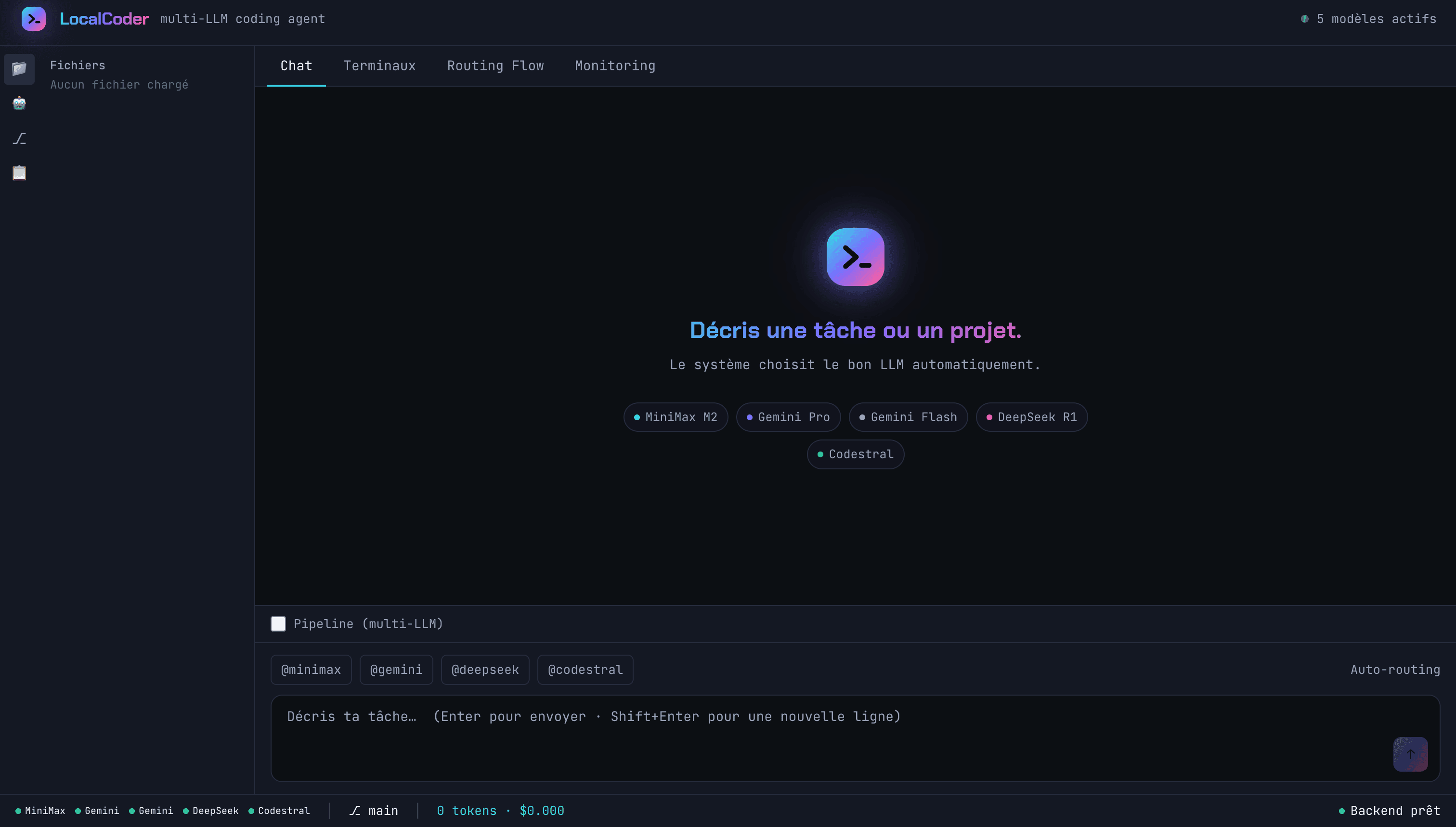
Task: Open the Monitoring tab
Action: pos(615,66)
